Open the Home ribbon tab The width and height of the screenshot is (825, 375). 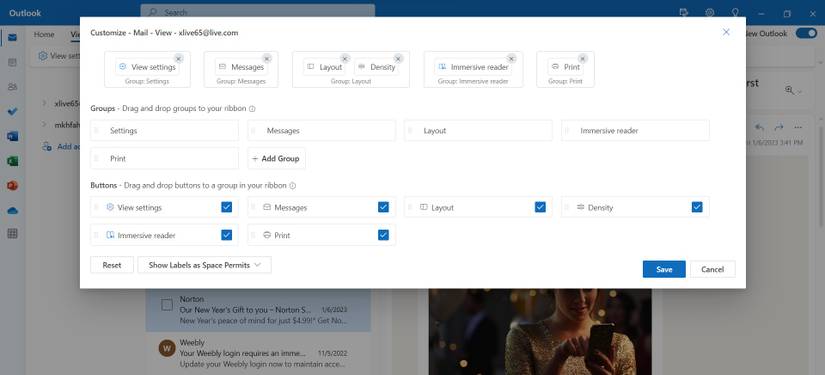[44, 34]
